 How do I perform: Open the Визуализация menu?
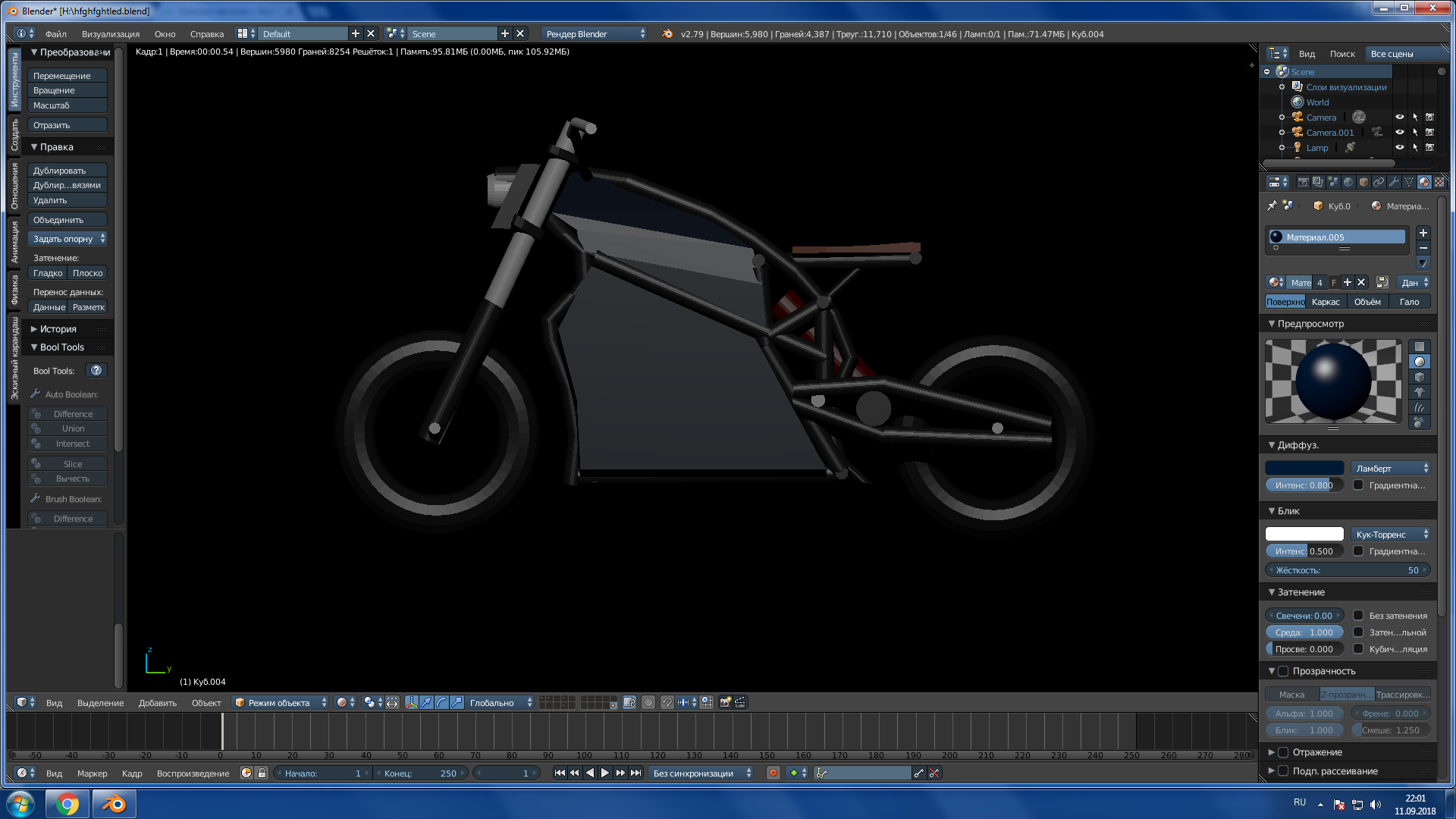click(x=110, y=33)
